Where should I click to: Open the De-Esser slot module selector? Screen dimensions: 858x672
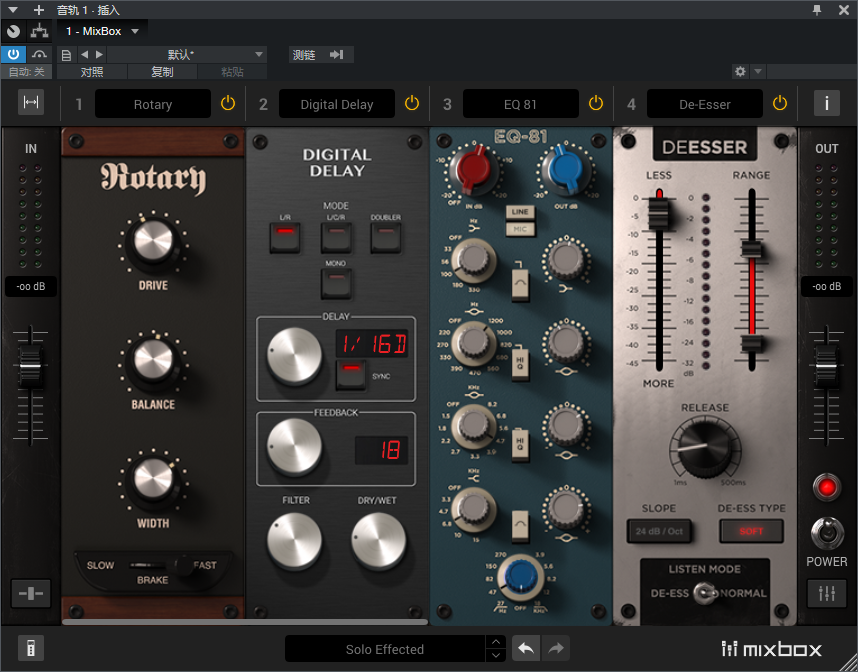point(705,104)
